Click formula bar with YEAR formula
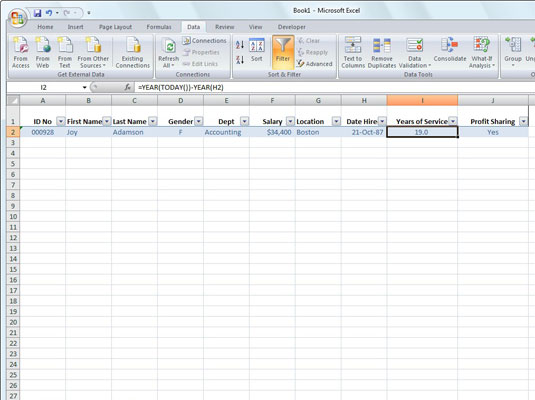The image size is (535, 400). [334, 87]
